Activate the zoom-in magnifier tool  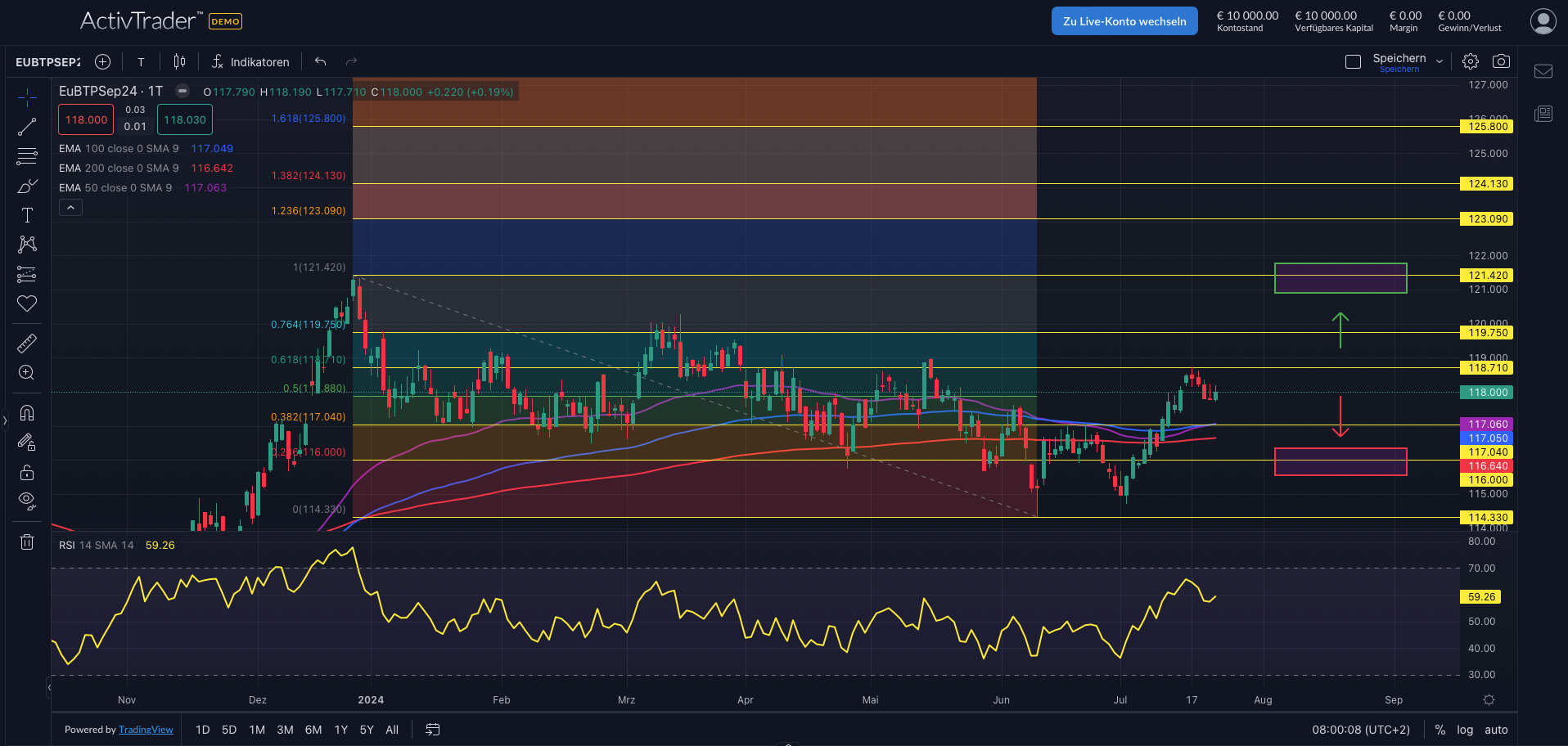(27, 373)
